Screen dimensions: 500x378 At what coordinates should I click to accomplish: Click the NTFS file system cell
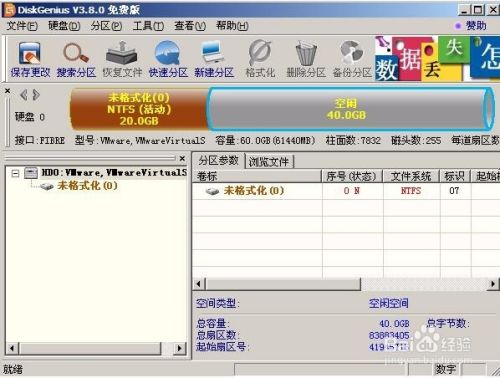coord(411,191)
